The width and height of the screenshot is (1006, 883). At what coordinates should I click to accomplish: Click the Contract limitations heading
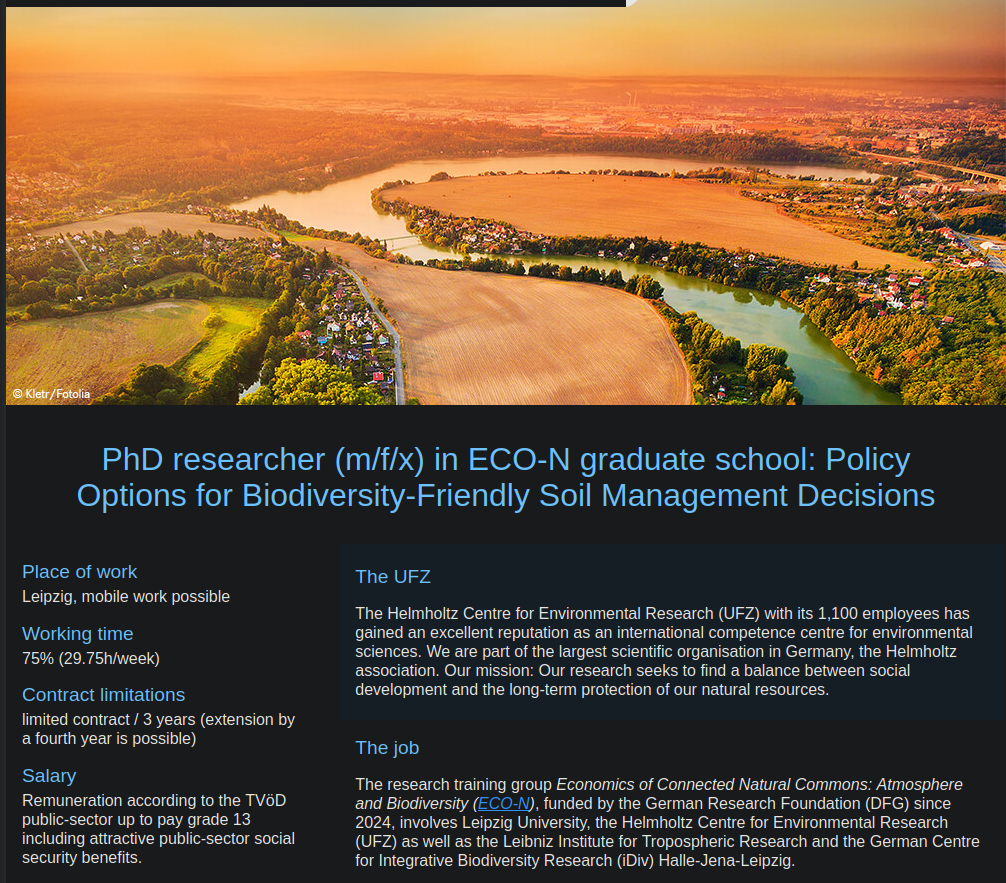tap(103, 695)
